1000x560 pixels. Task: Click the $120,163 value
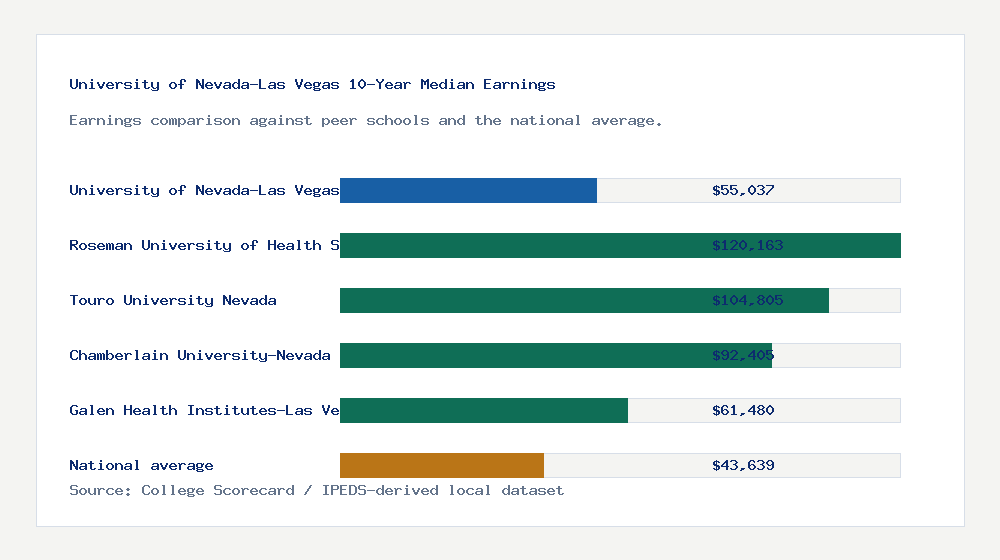[747, 246]
